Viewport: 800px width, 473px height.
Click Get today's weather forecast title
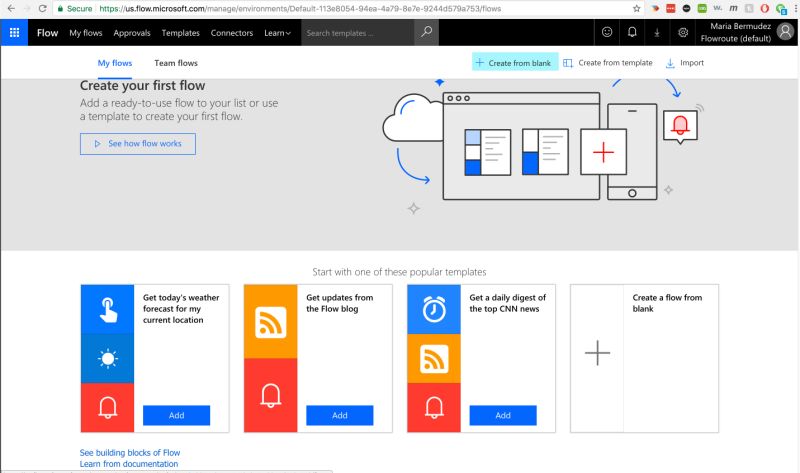181,309
